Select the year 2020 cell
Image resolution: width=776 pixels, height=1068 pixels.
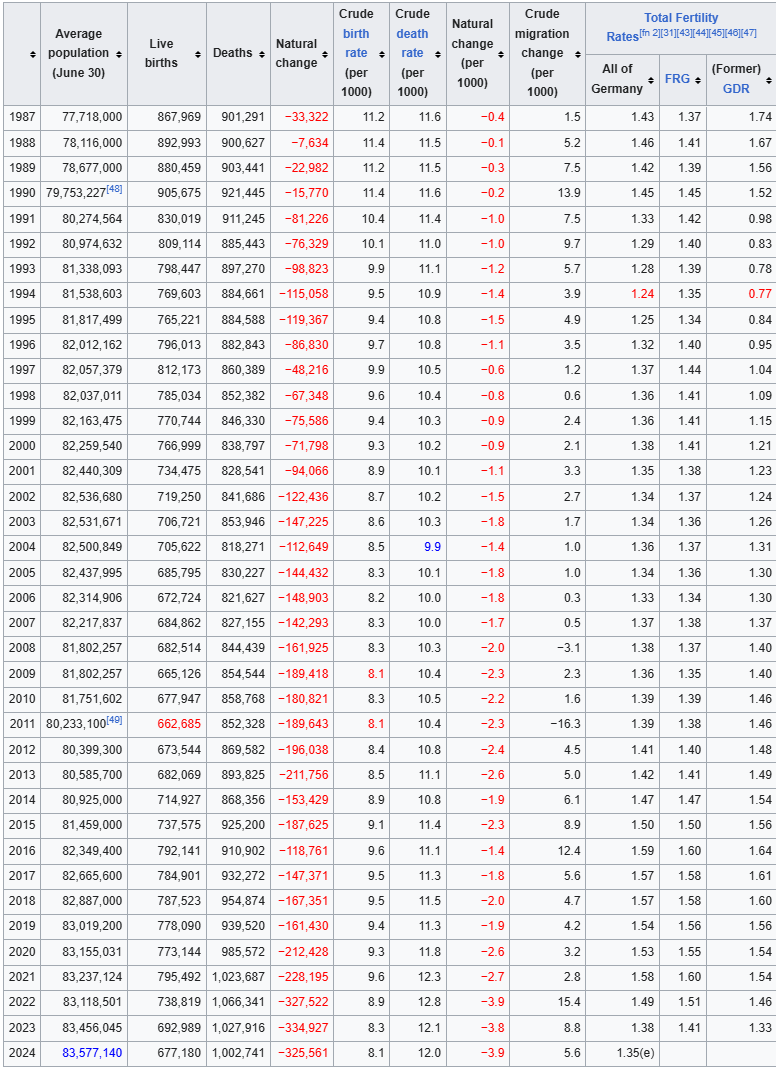tap(22, 952)
